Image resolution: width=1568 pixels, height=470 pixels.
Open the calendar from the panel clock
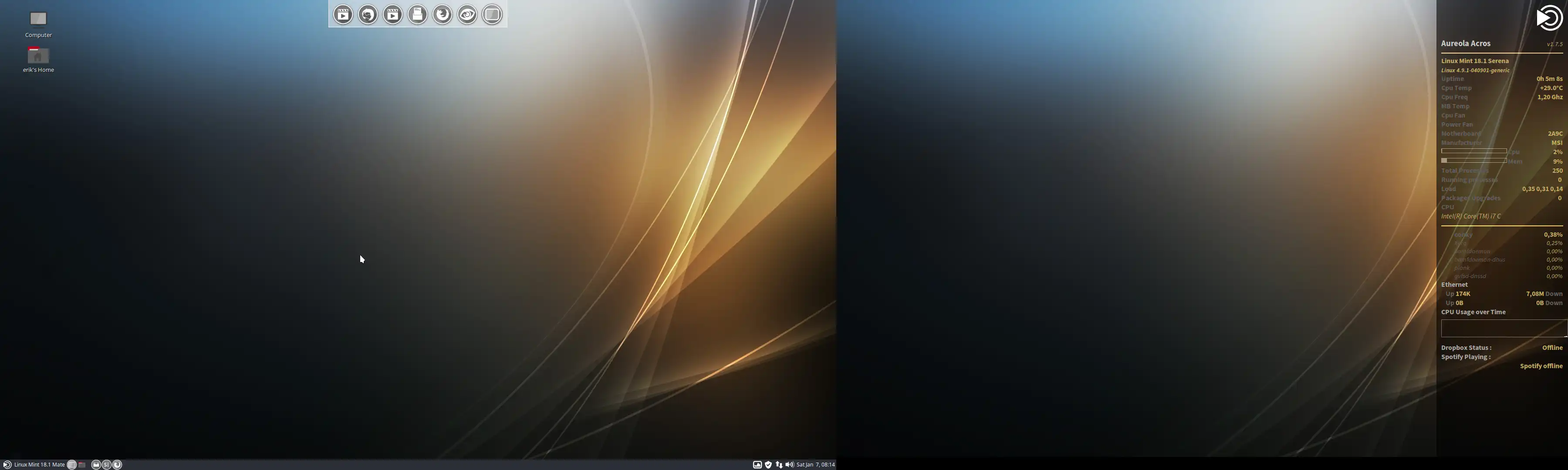tap(816, 464)
